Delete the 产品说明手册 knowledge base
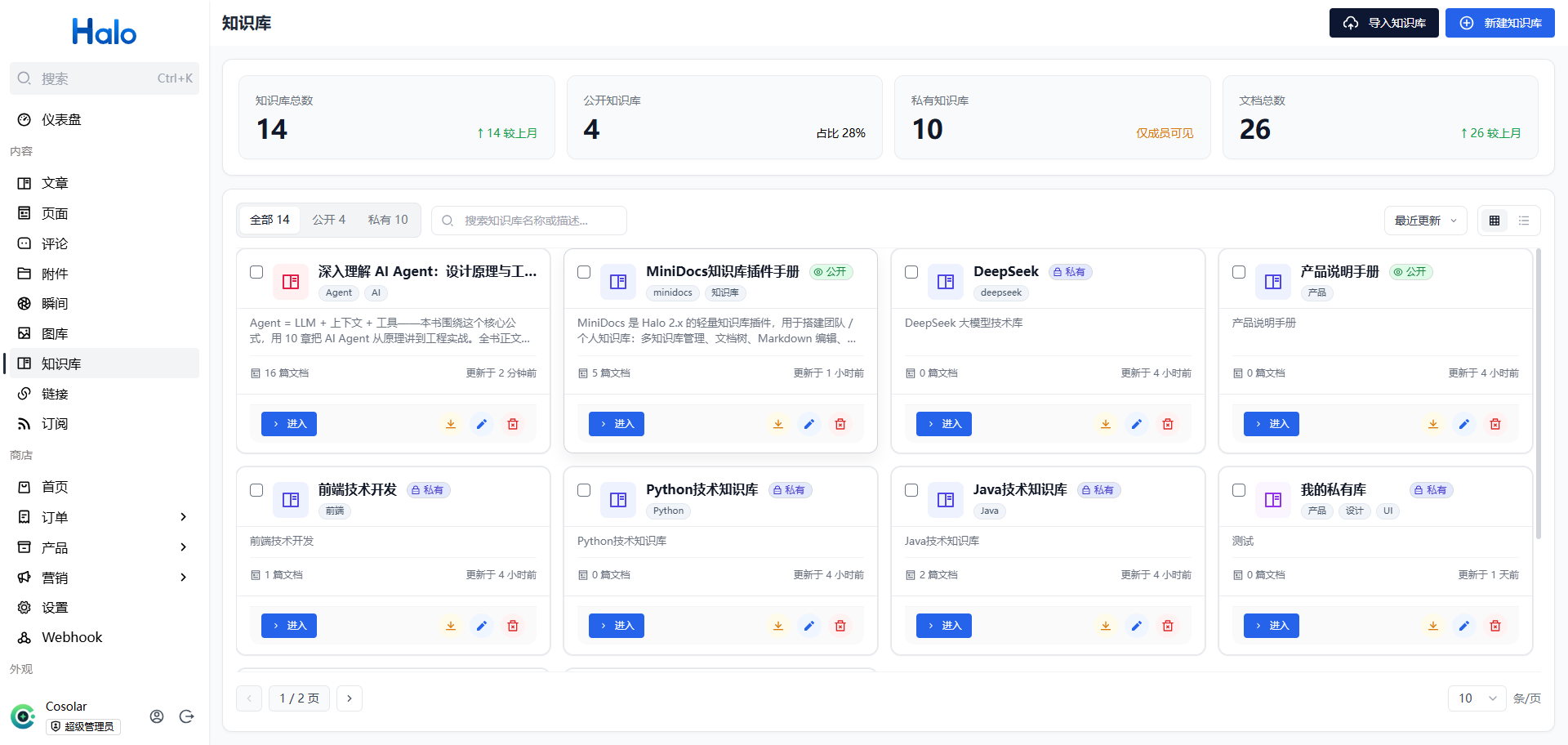Screen dimensions: 1568x745 pos(1495,424)
